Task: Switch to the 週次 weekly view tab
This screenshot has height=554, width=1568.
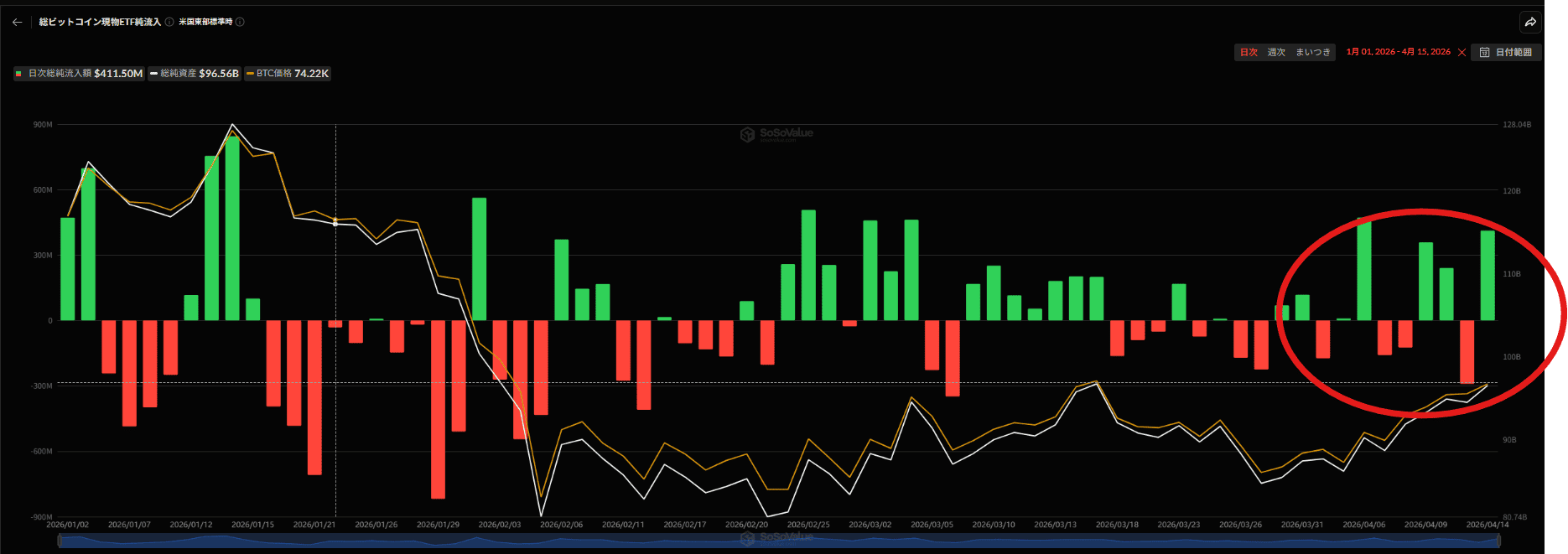Action: 1276,53
